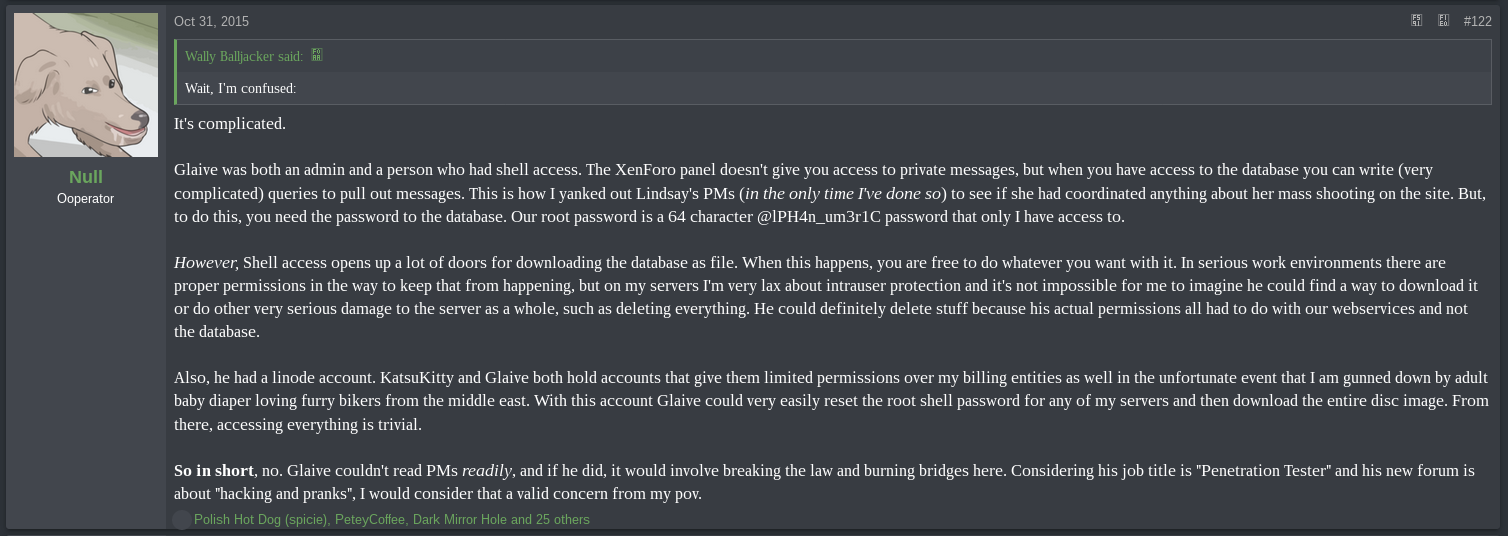Viewport: 1508px width, 536px height.
Task: Click the share glyph icon left of bookmark
Action: tap(1416, 20)
